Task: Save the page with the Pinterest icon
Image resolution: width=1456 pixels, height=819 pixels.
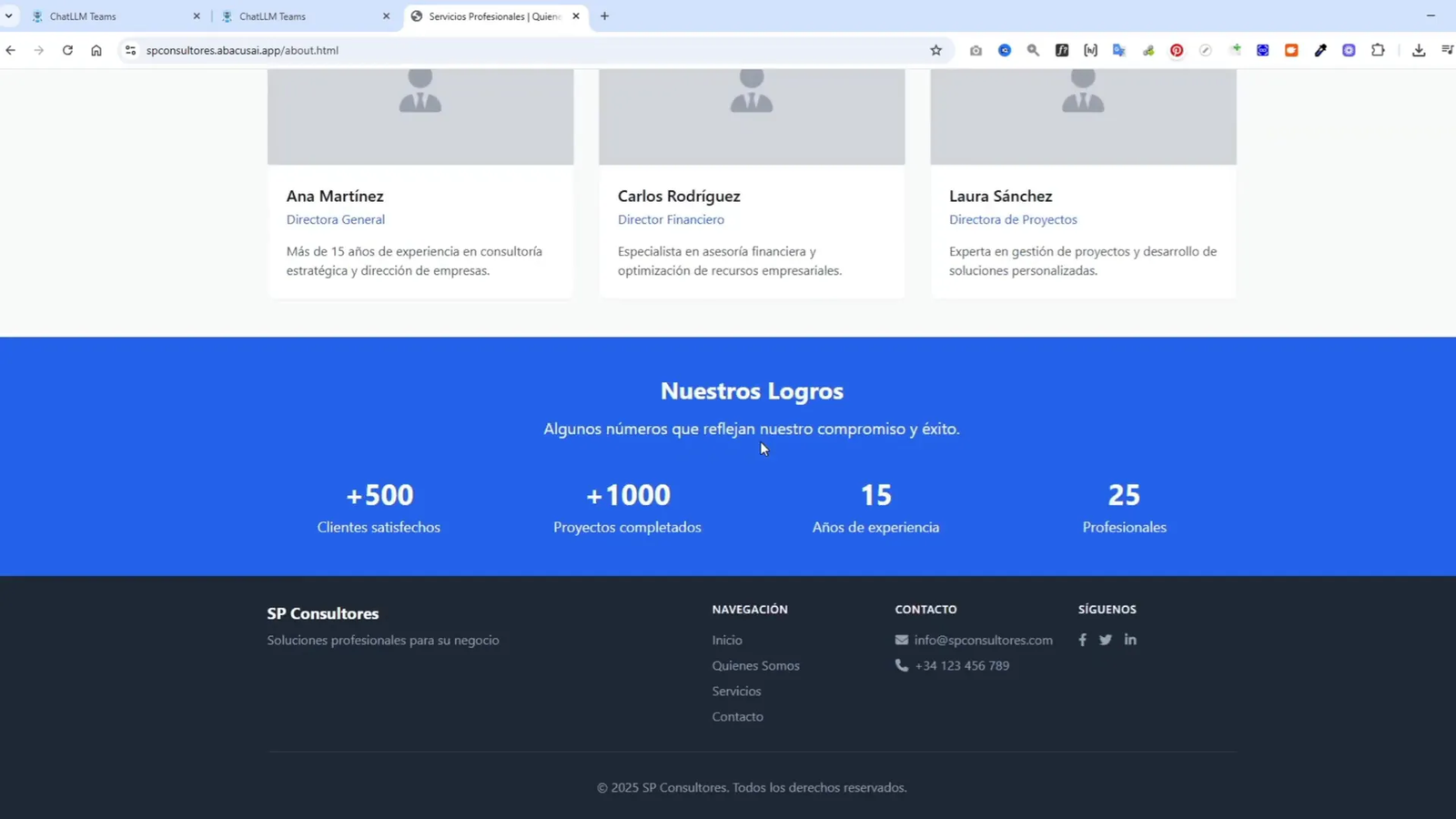Action: click(1177, 50)
